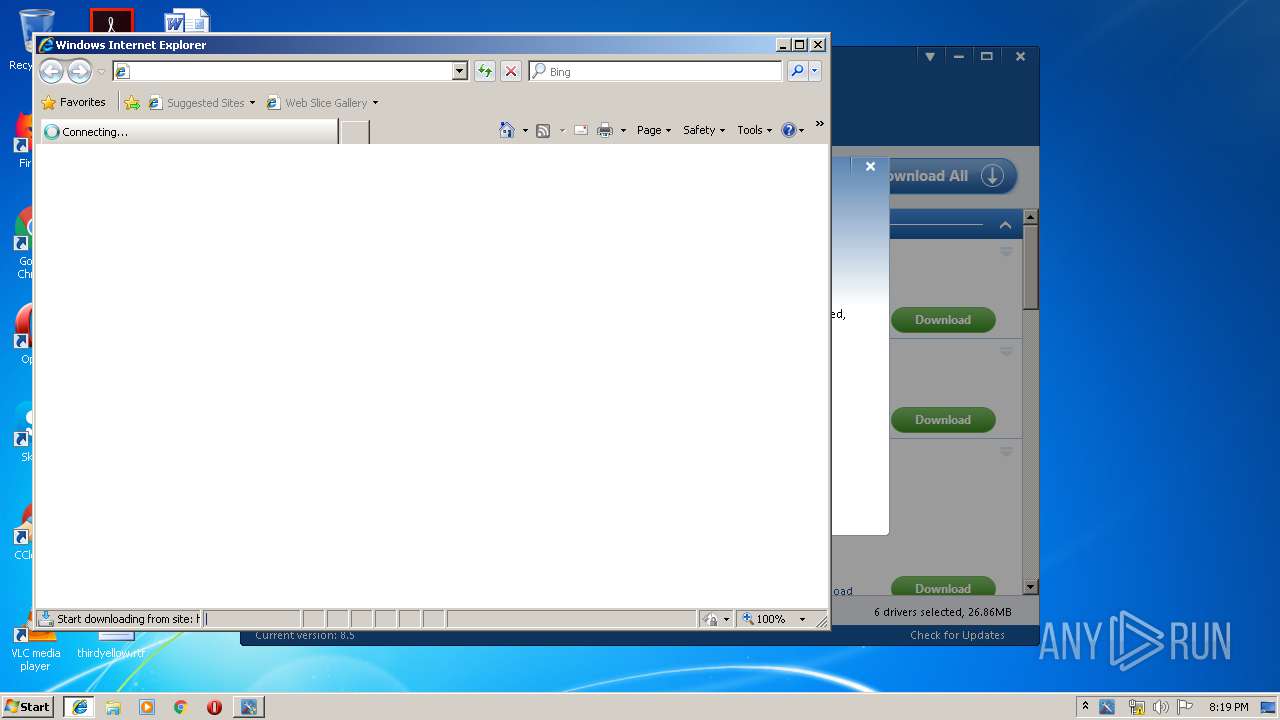Open the Page menu

(654, 130)
